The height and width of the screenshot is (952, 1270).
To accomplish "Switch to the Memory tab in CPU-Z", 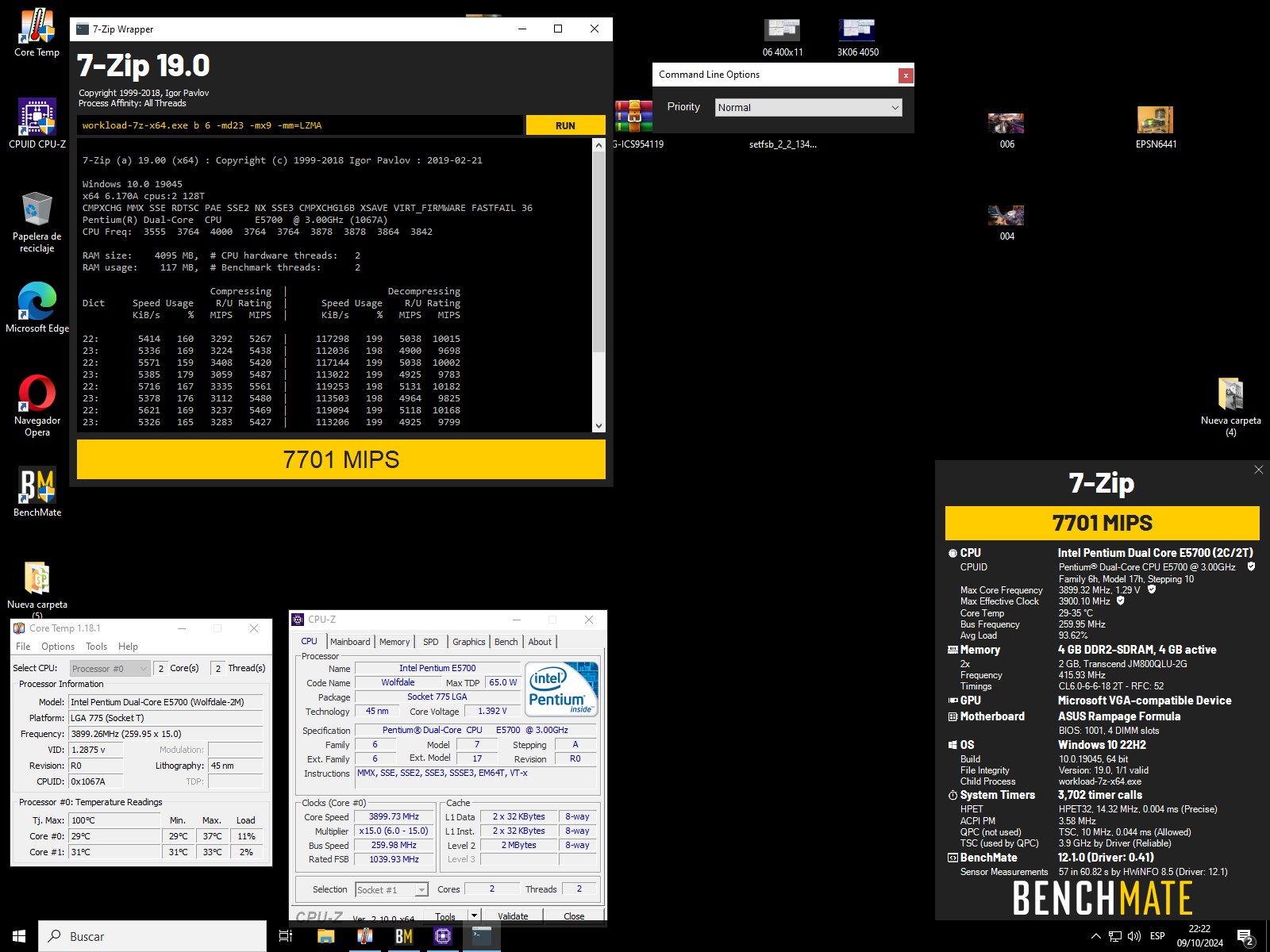I will click(x=394, y=642).
